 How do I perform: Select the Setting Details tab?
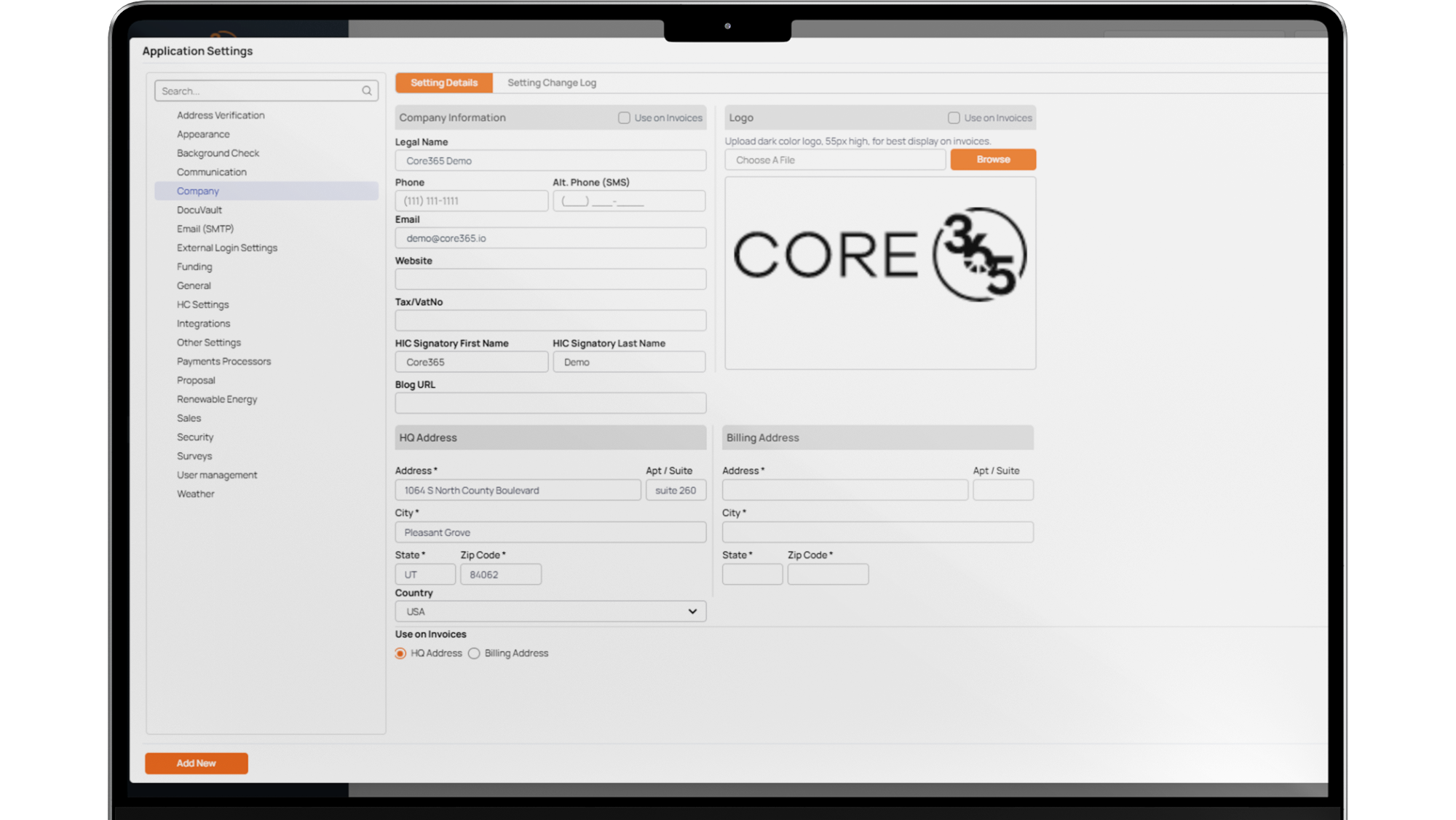pos(443,83)
